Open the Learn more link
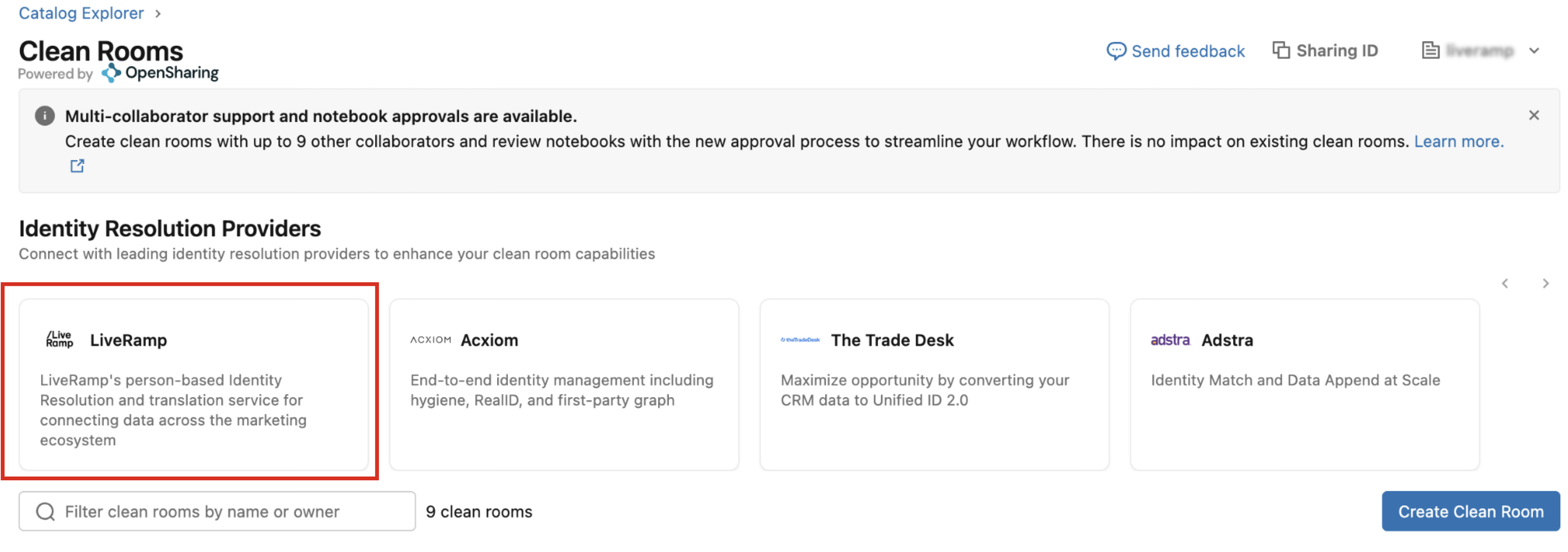Image resolution: width=1568 pixels, height=552 pixels. (1459, 142)
